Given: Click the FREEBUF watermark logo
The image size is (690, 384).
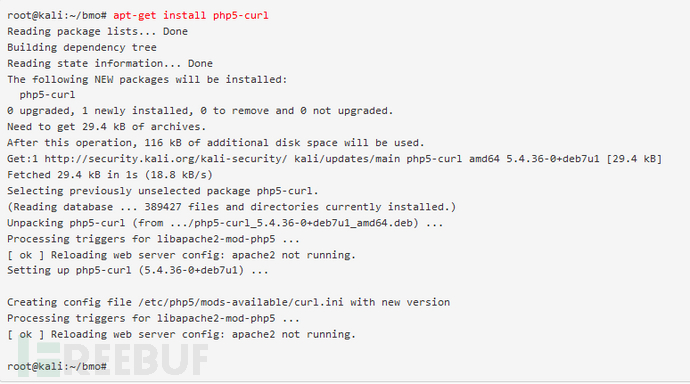Looking at the screenshot, I should click(x=113, y=359).
